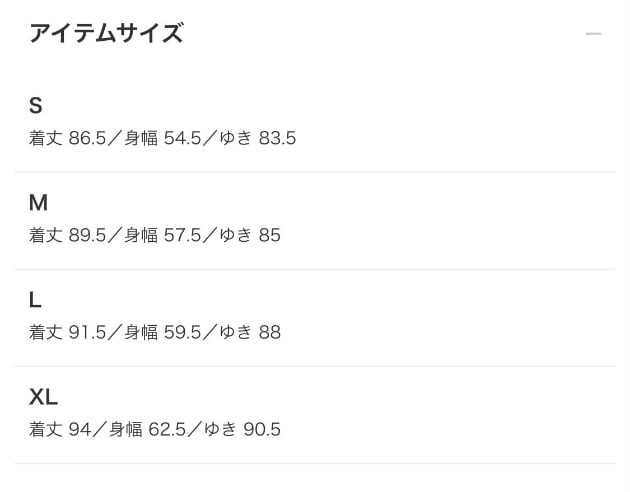Click the S size 身幅 54.5 value
Viewport: 630px width, 492px height.
pos(162,138)
